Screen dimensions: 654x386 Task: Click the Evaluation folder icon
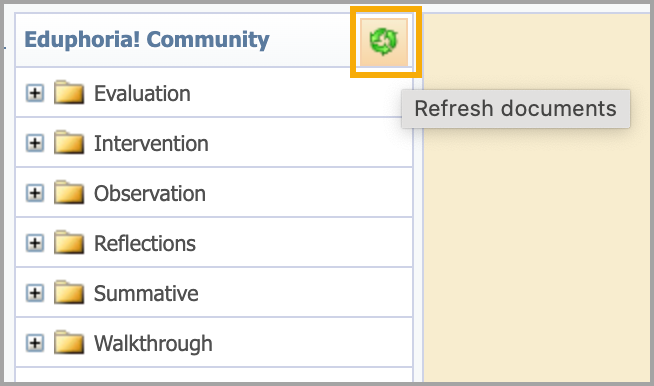[x=69, y=92]
